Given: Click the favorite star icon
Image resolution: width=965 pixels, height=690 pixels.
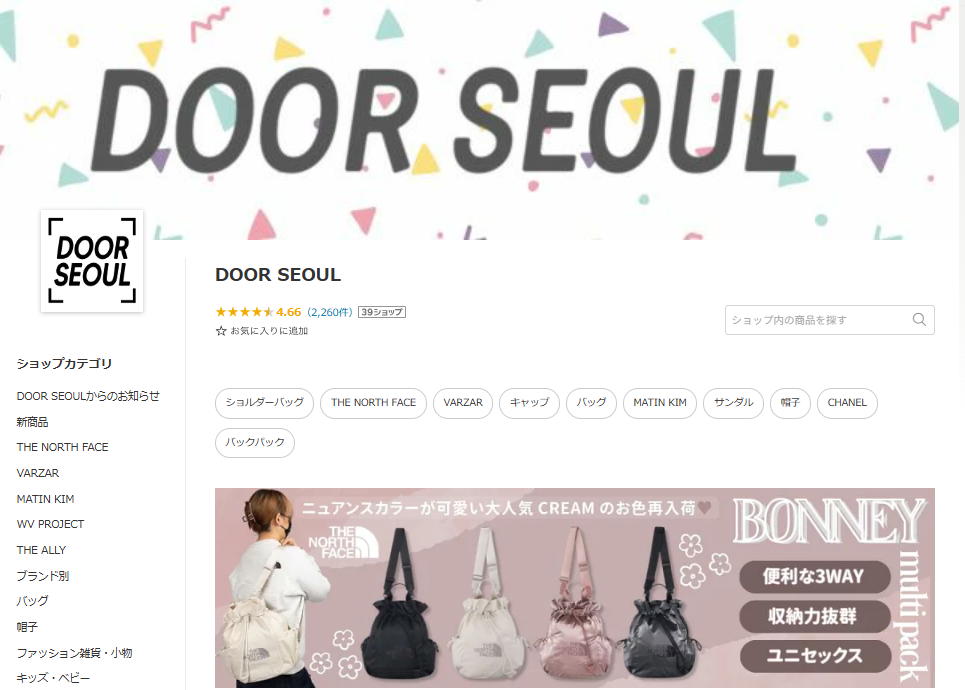Looking at the screenshot, I should pyautogui.click(x=221, y=331).
